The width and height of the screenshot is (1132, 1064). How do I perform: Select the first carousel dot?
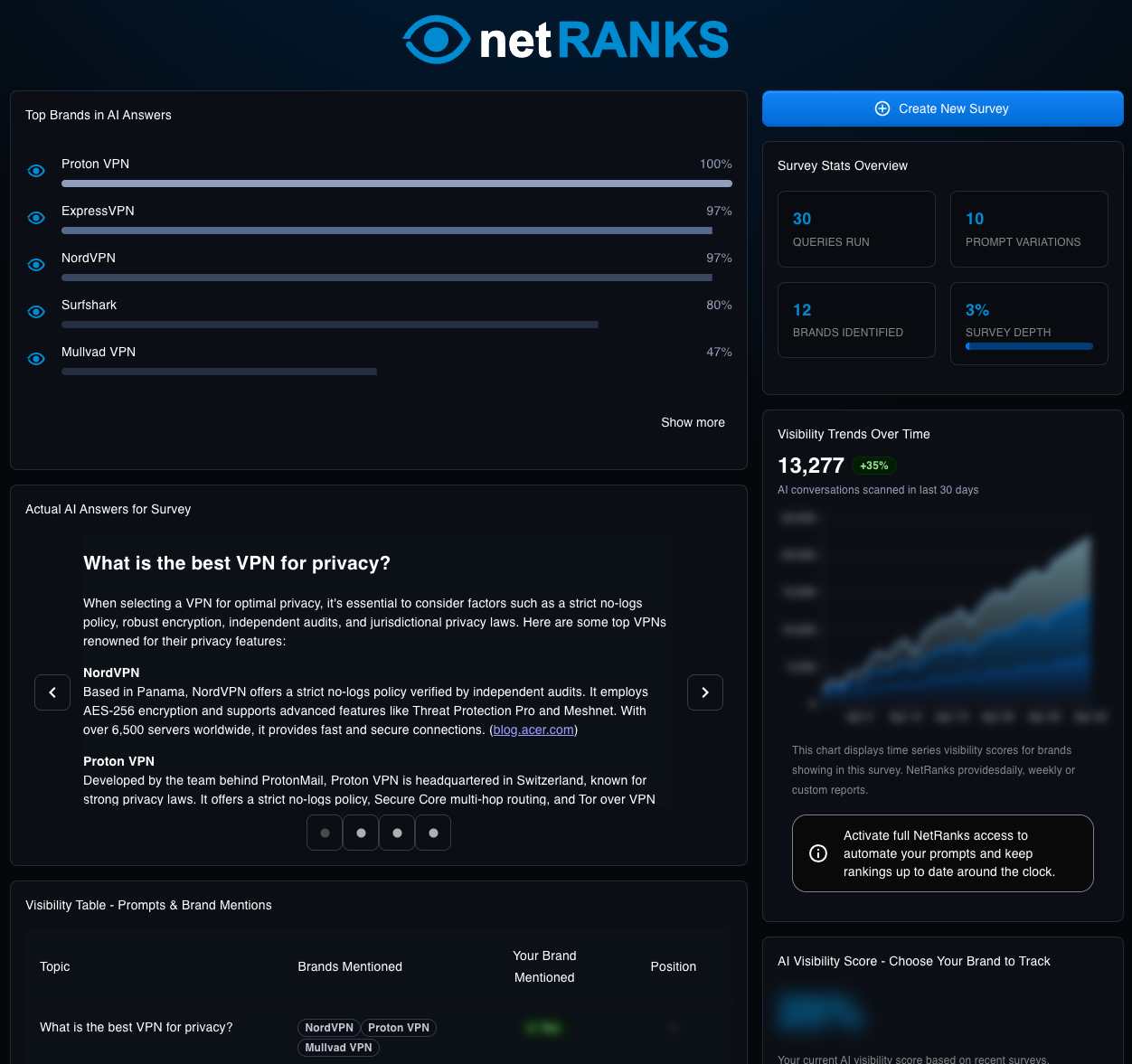click(x=325, y=833)
